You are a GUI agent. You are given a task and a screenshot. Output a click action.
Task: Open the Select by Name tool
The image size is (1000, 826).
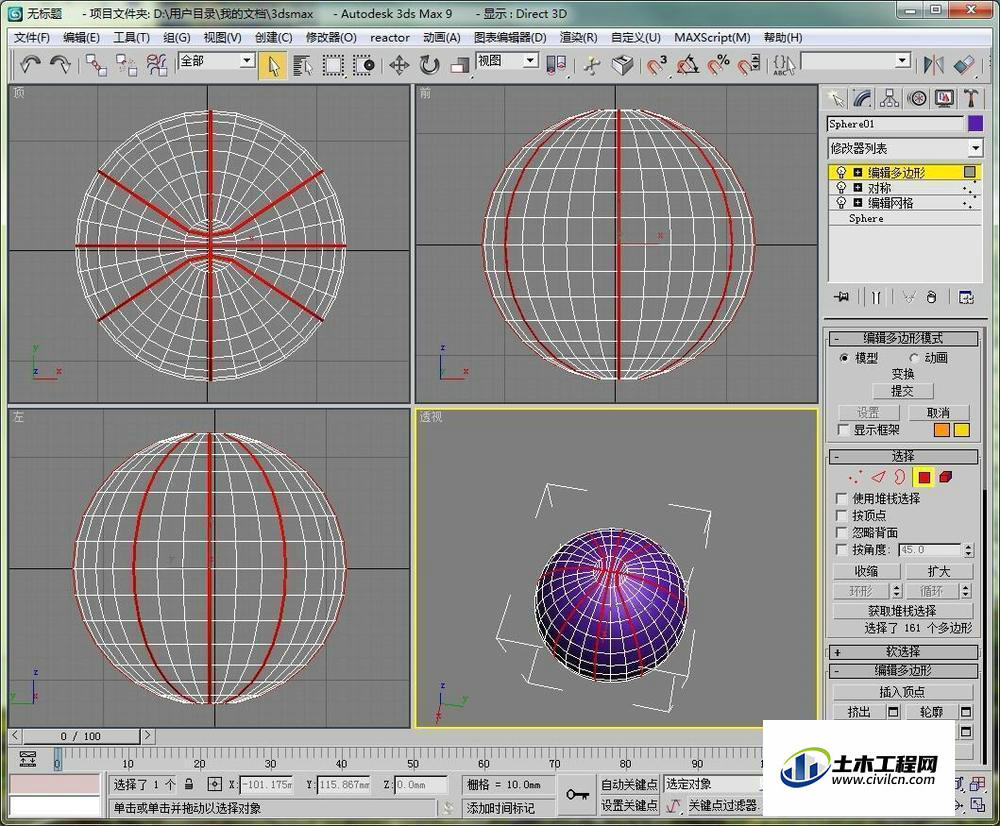pos(303,65)
